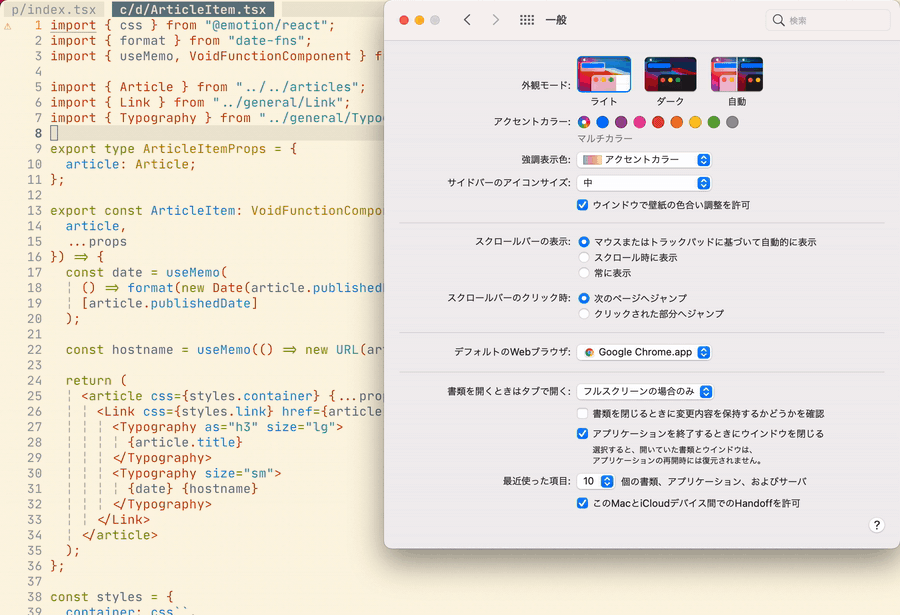
Task: Close the 一般 preferences window
Action: (x=404, y=20)
